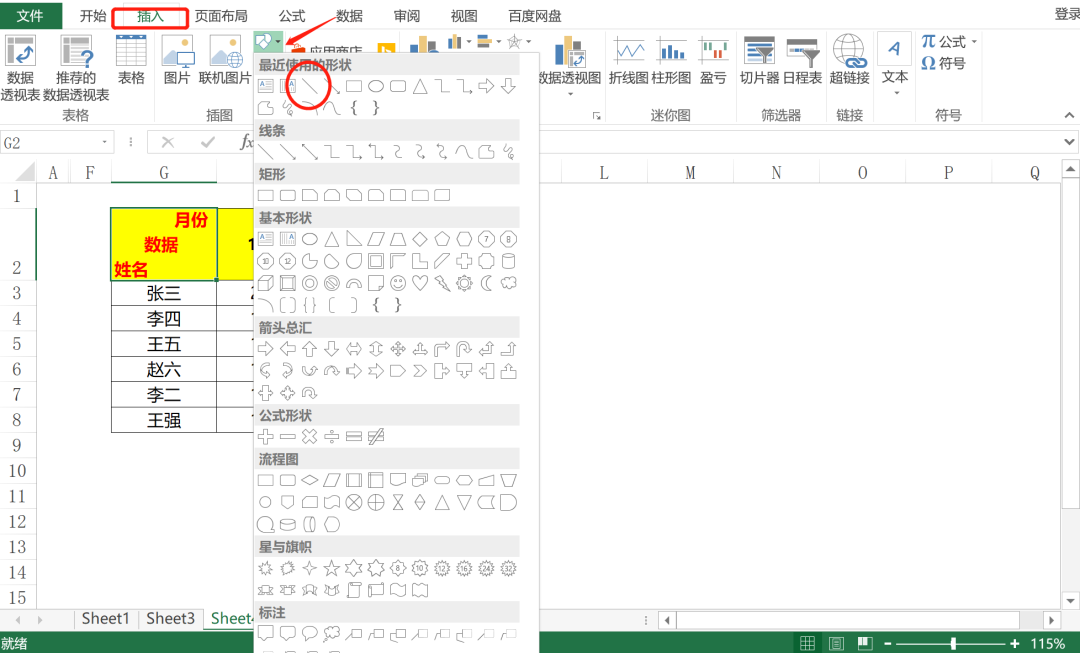Image resolution: width=1080 pixels, height=653 pixels.
Task: Pick the flowchart summing junction shape
Action: 354,502
